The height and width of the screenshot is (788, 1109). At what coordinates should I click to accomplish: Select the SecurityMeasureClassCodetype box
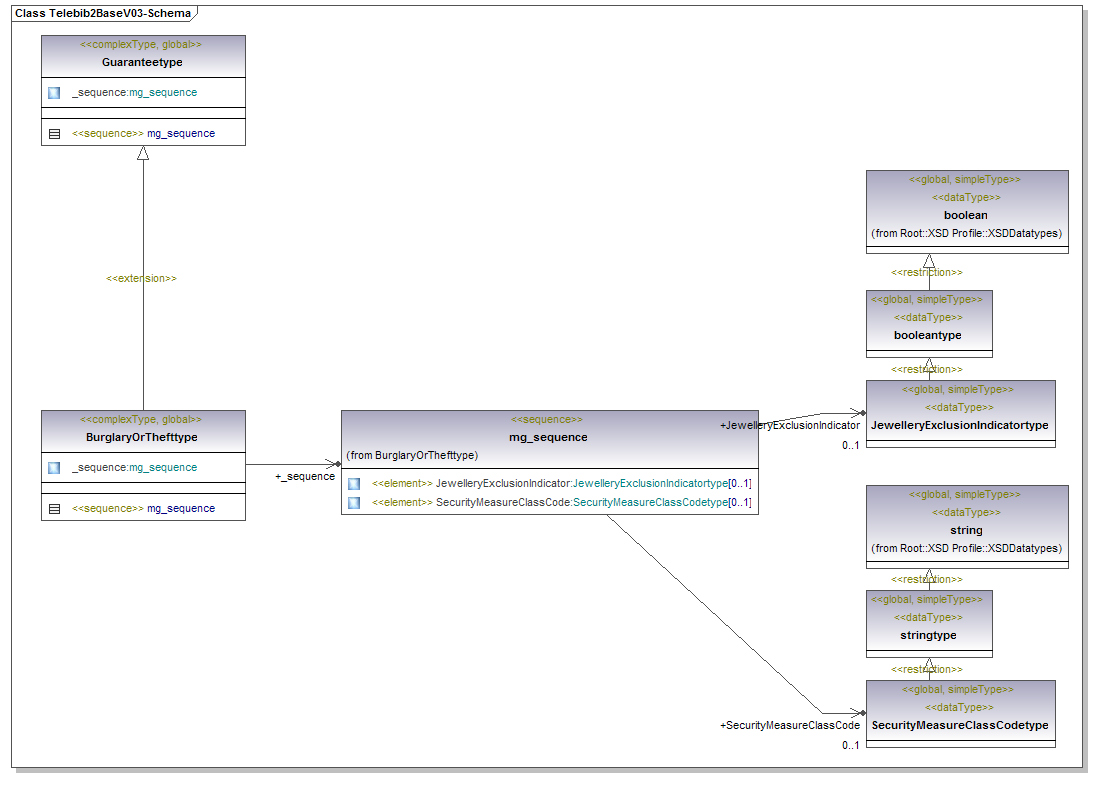(x=960, y=725)
